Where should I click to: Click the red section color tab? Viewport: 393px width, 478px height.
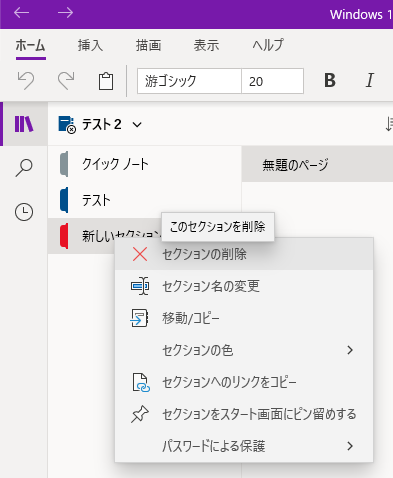tap(64, 236)
